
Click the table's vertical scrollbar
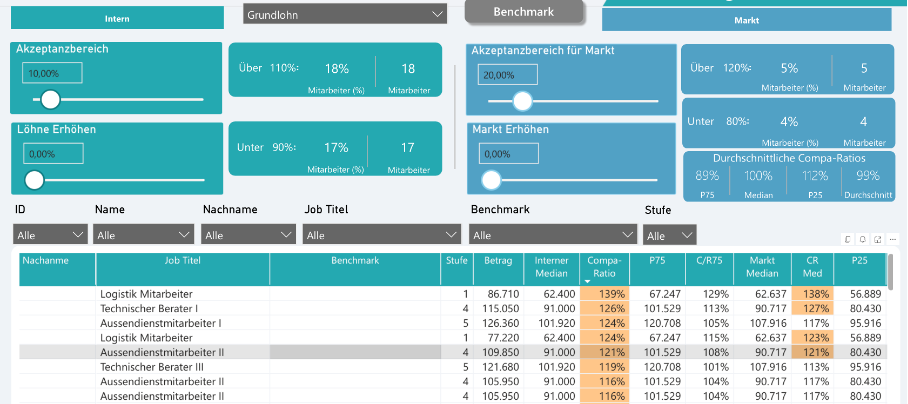(x=890, y=271)
